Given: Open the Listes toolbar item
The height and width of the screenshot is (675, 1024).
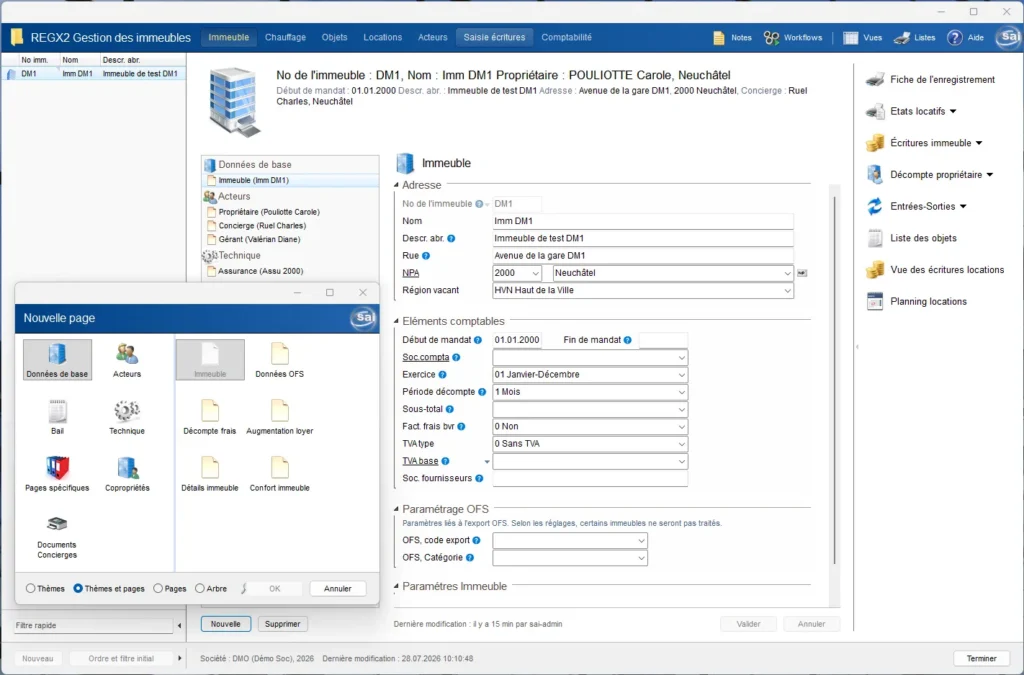Looking at the screenshot, I should 914,38.
